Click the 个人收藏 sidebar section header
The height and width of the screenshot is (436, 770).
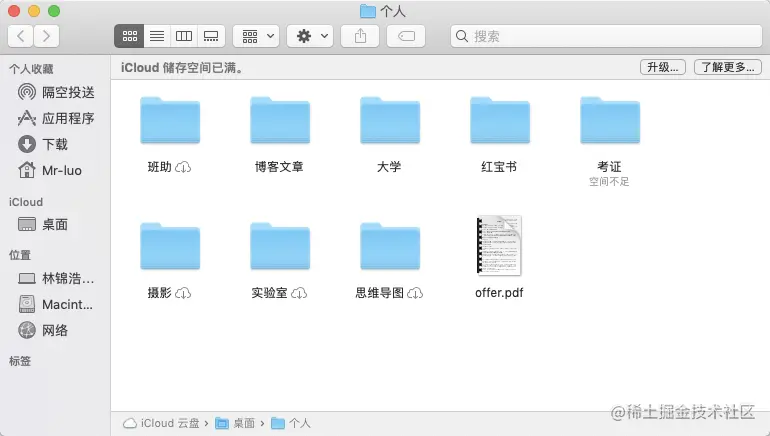pos(31,69)
